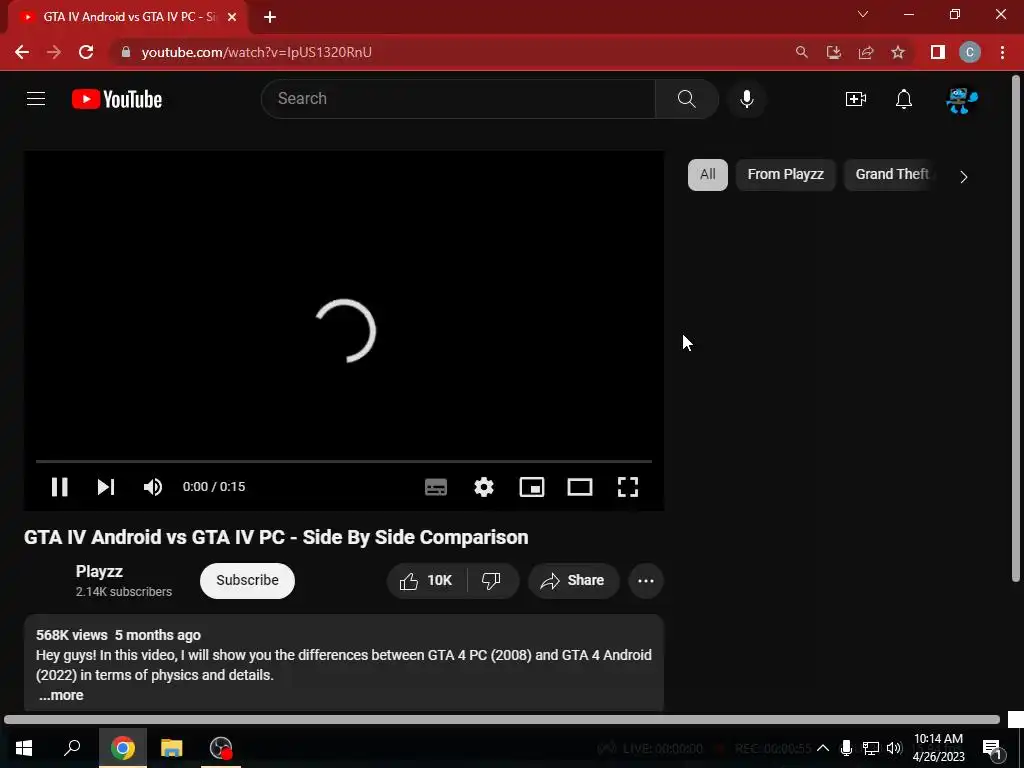
Task: Reload the page
Action: [86, 52]
